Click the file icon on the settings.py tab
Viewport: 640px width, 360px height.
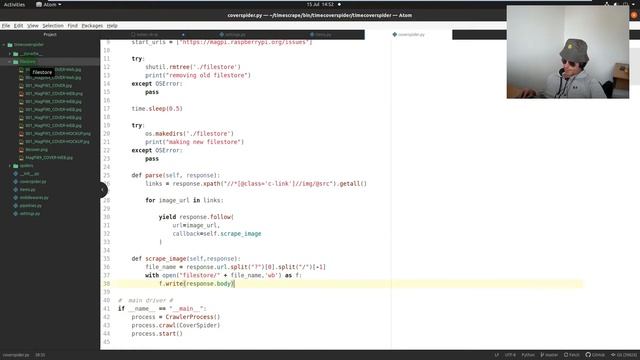[x=222, y=35]
